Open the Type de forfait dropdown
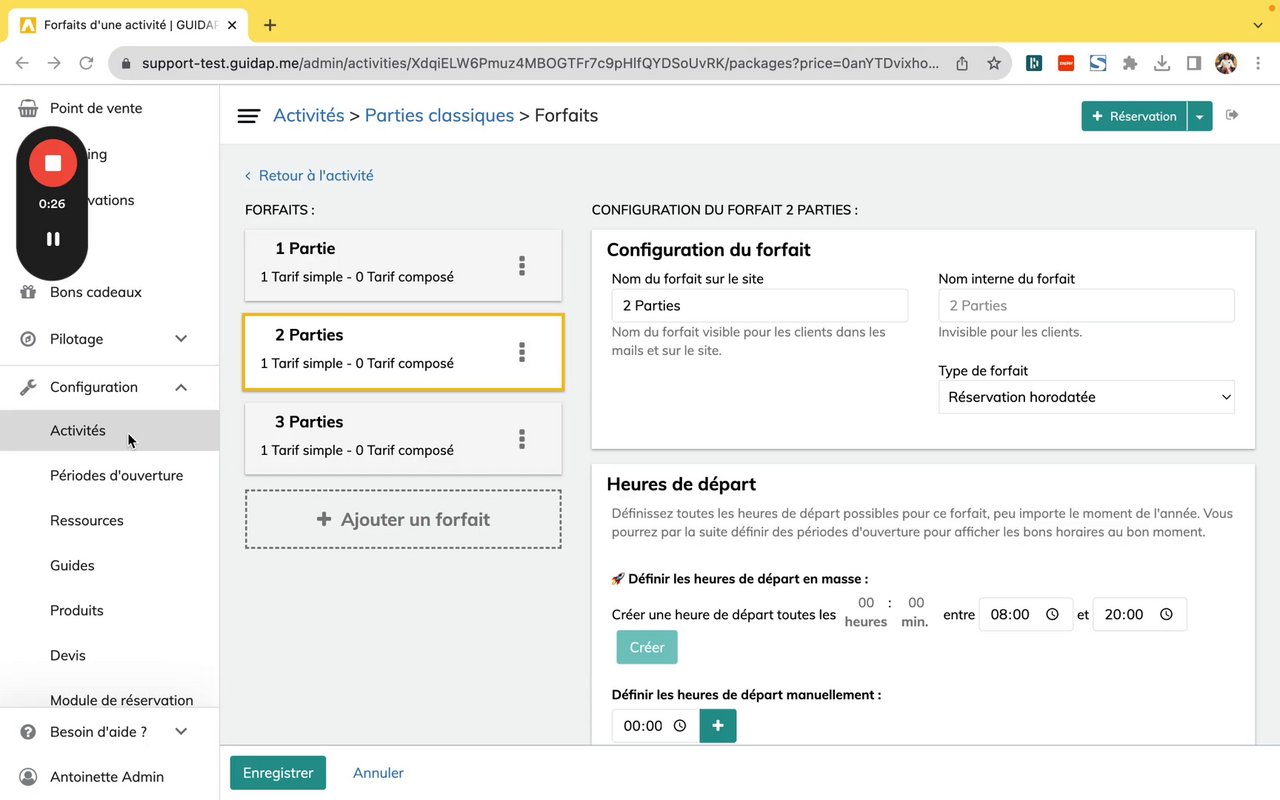This screenshot has height=800, width=1280. pyautogui.click(x=1086, y=397)
